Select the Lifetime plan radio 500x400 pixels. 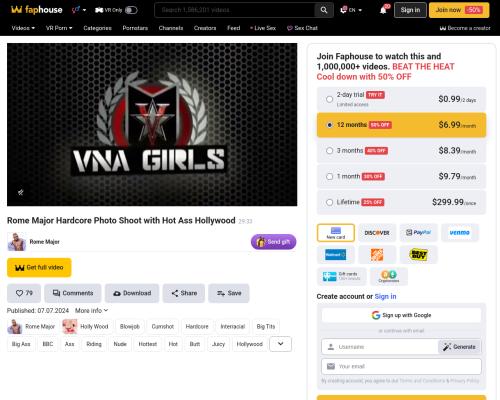tap(329, 202)
